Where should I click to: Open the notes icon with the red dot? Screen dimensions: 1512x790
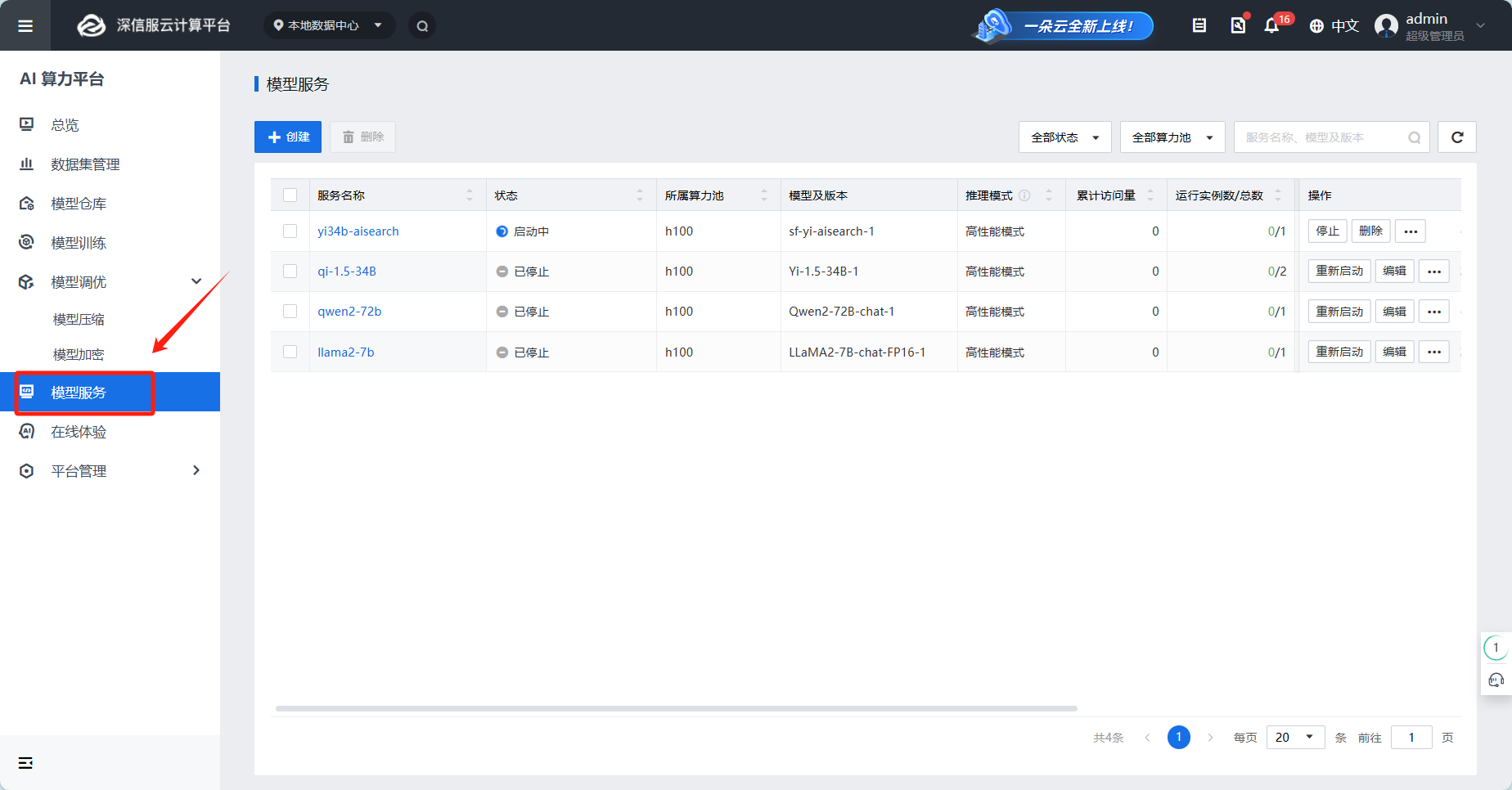(x=1239, y=25)
